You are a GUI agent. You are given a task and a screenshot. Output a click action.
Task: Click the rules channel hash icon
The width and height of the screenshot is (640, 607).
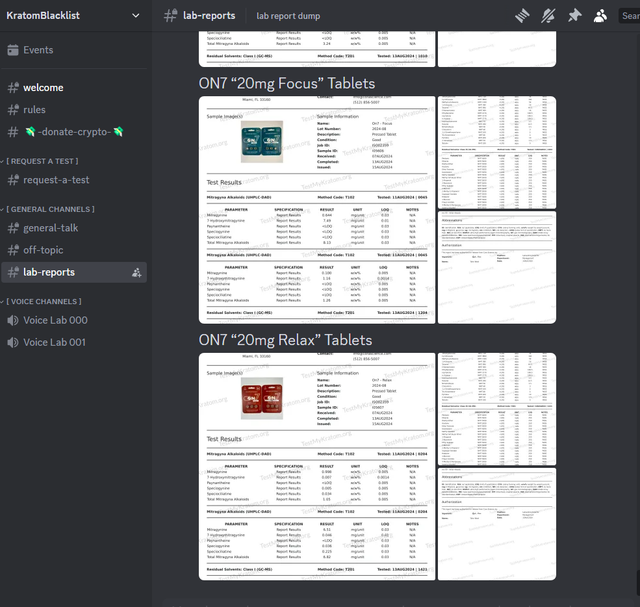tap(13, 109)
